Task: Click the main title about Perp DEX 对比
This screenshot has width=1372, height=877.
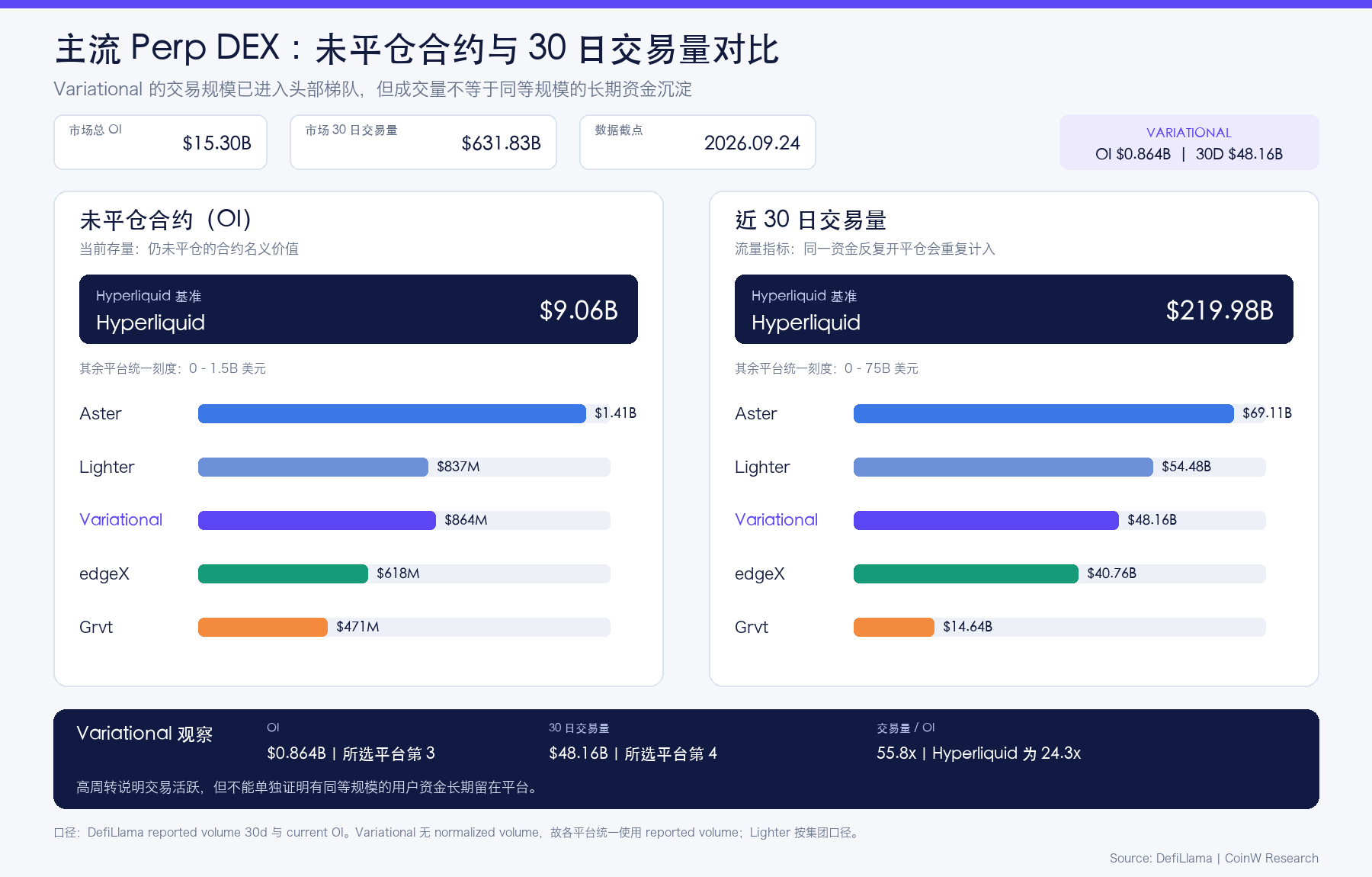Action: click(x=417, y=49)
